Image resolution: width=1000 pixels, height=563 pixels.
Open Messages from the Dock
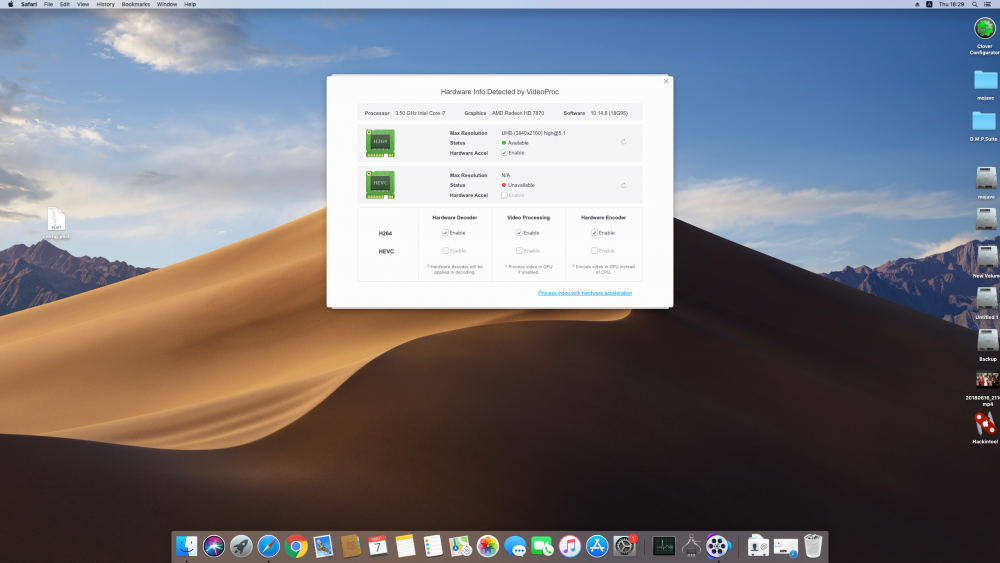(515, 546)
